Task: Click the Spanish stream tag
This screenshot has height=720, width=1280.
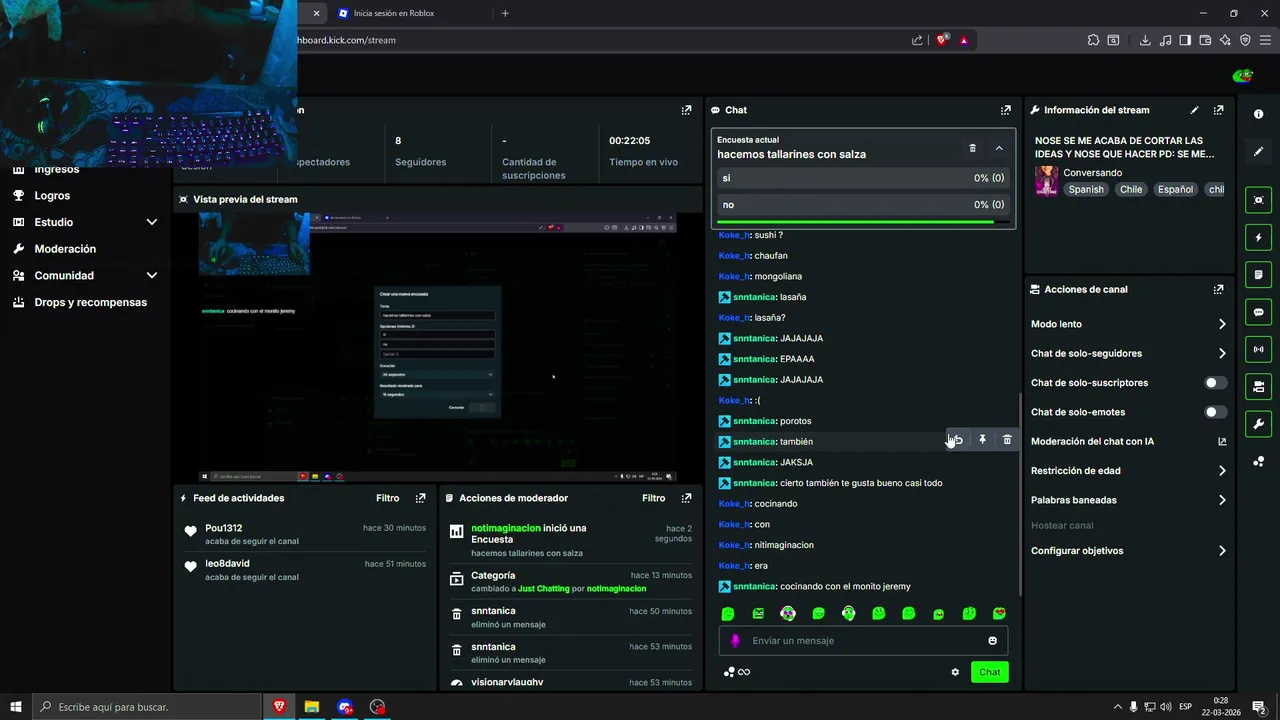Action: tap(1085, 189)
